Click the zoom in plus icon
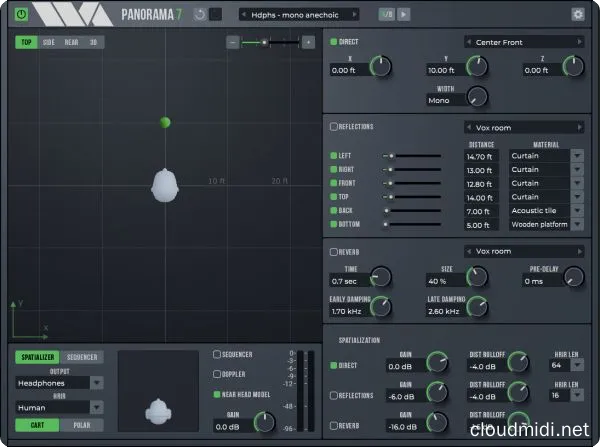The height and width of the screenshot is (447, 600). (308, 42)
